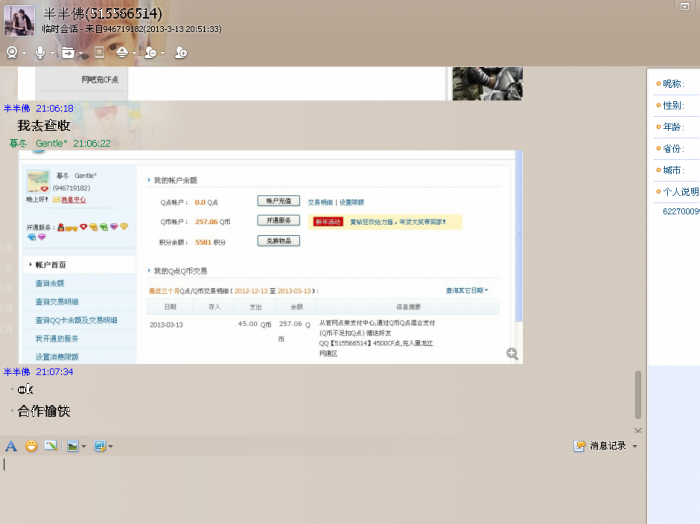The height and width of the screenshot is (524, 700).
Task: Open the block contact dropdown arrow
Action: (162, 53)
